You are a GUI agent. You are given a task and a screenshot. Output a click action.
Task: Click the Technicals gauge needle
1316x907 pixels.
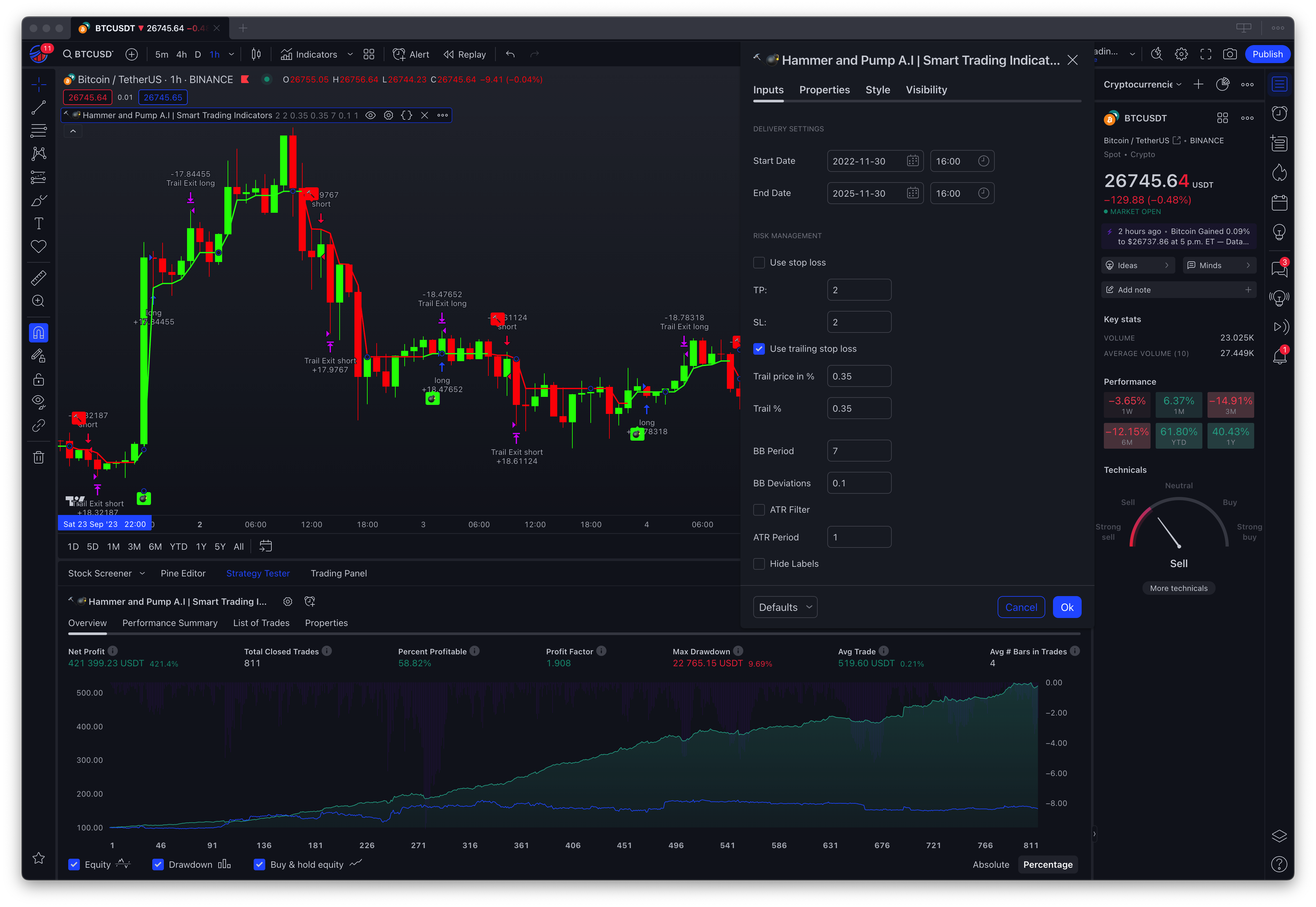(x=1169, y=532)
